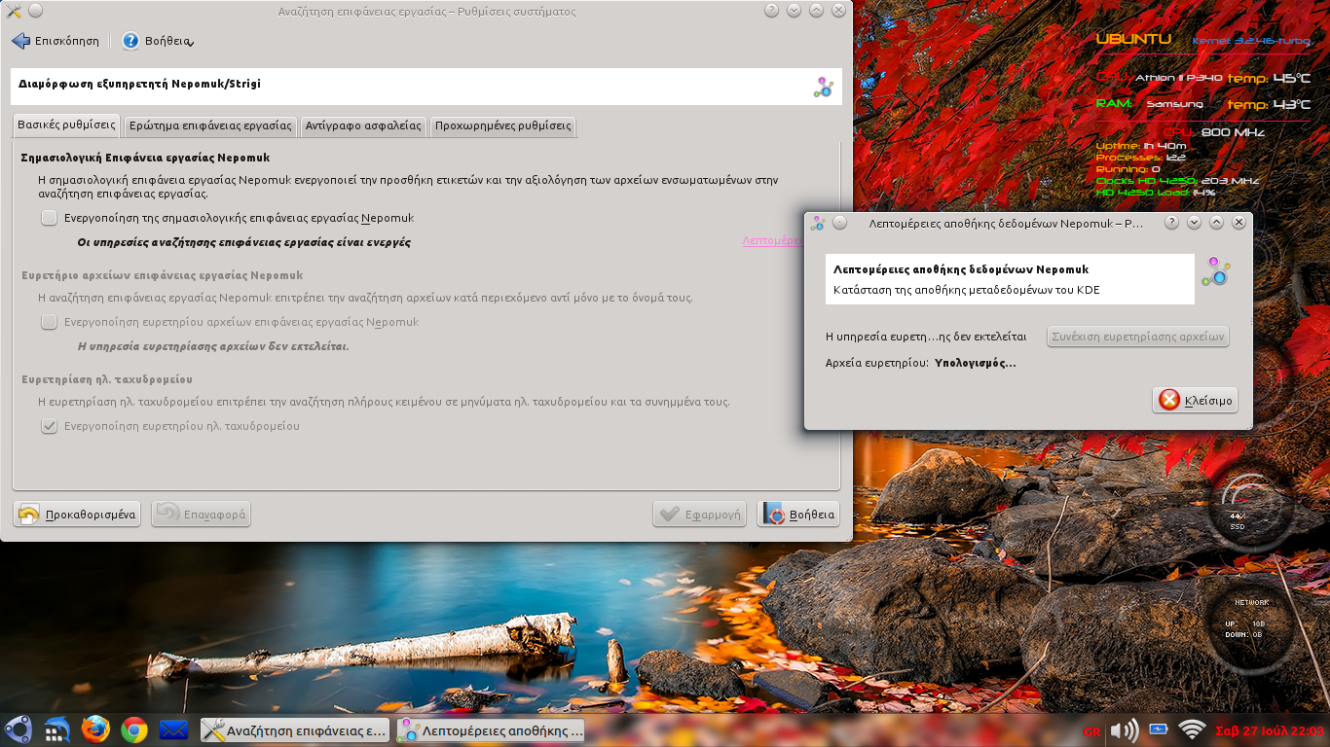Image resolution: width=1330 pixels, height=747 pixels.
Task: Toggle the Nepomuk file indexer checkbox
Action: pos(49,322)
